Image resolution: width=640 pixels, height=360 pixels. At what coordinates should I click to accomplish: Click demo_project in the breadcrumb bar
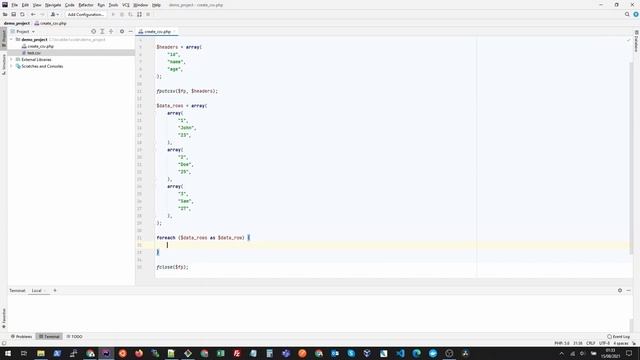(17, 23)
